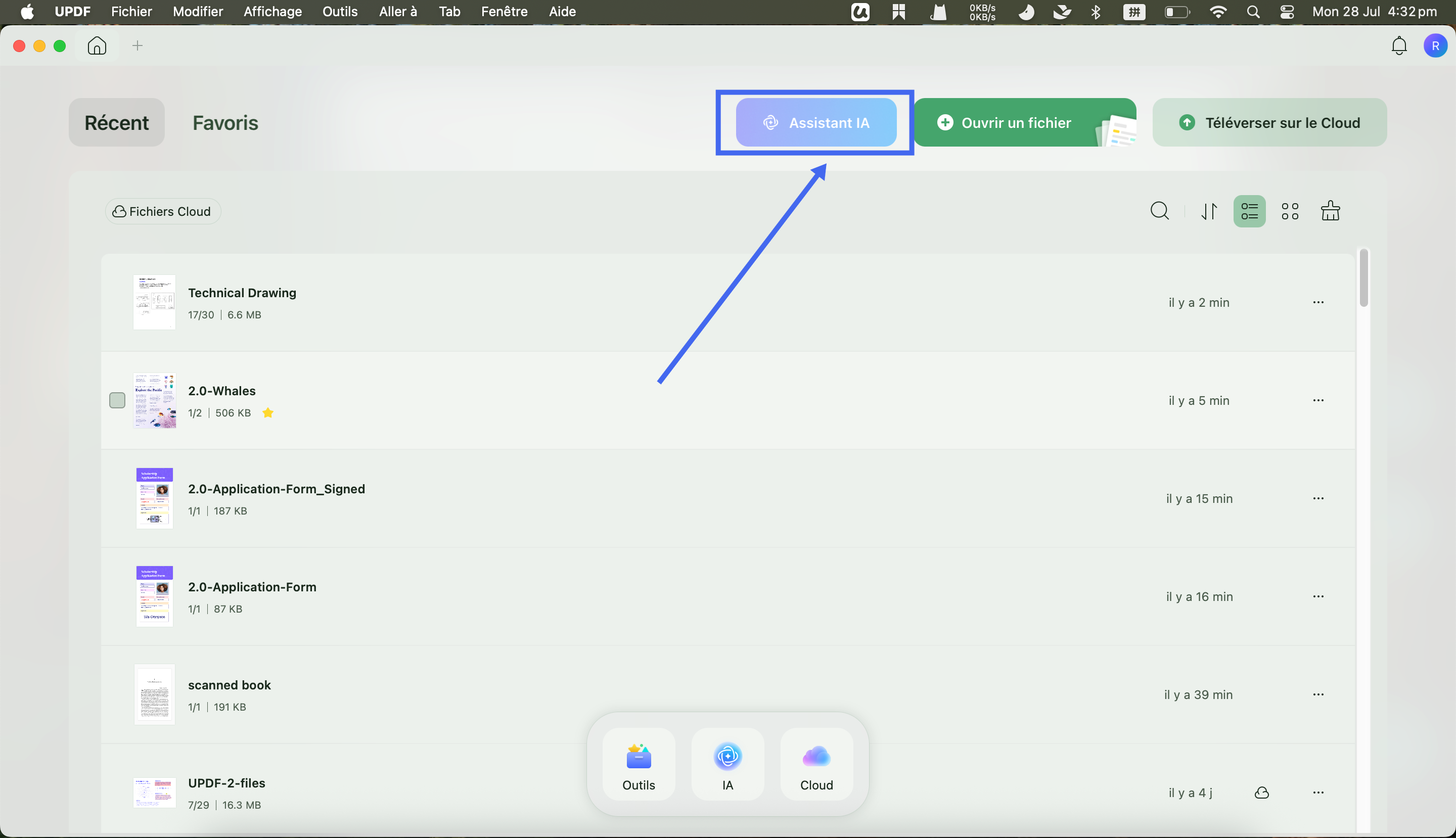Image resolution: width=1456 pixels, height=838 pixels.
Task: Click Ouvrir un fichier button
Action: (1025, 122)
